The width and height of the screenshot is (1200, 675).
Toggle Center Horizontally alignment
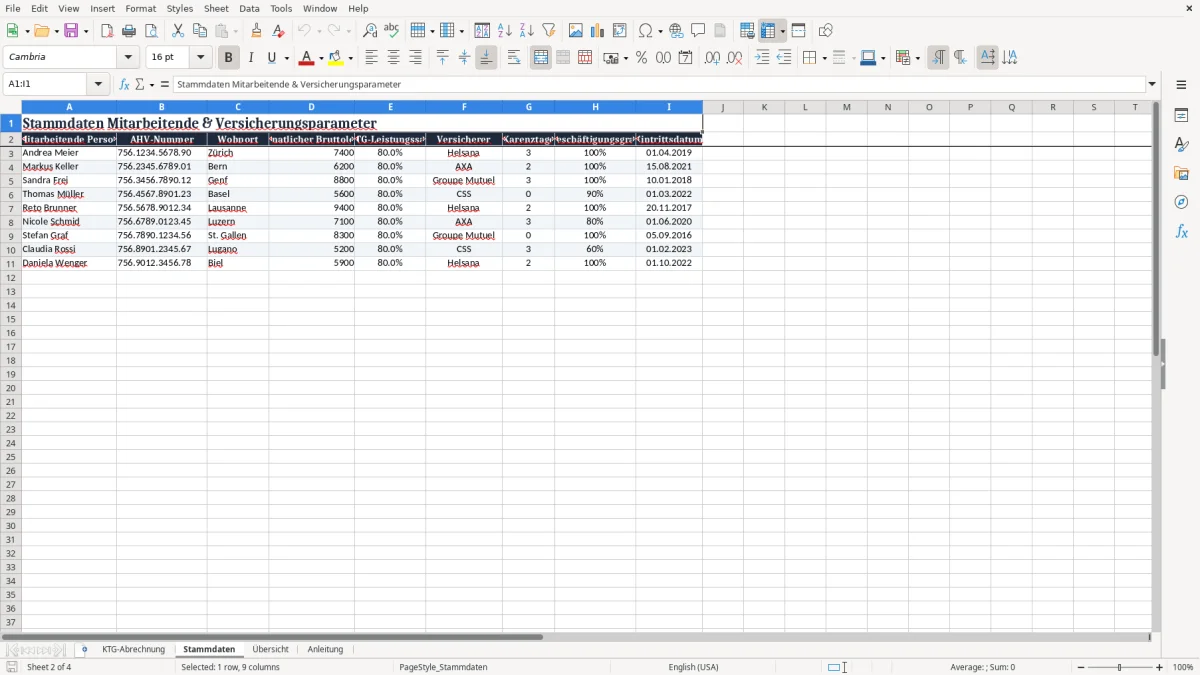click(393, 58)
